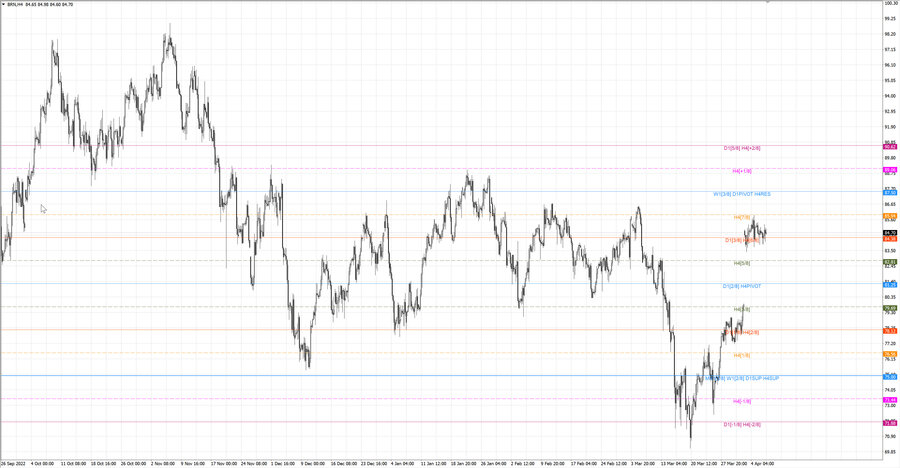
Task: Select the 75.00 blue price tag
Action: pyautogui.click(x=890, y=377)
